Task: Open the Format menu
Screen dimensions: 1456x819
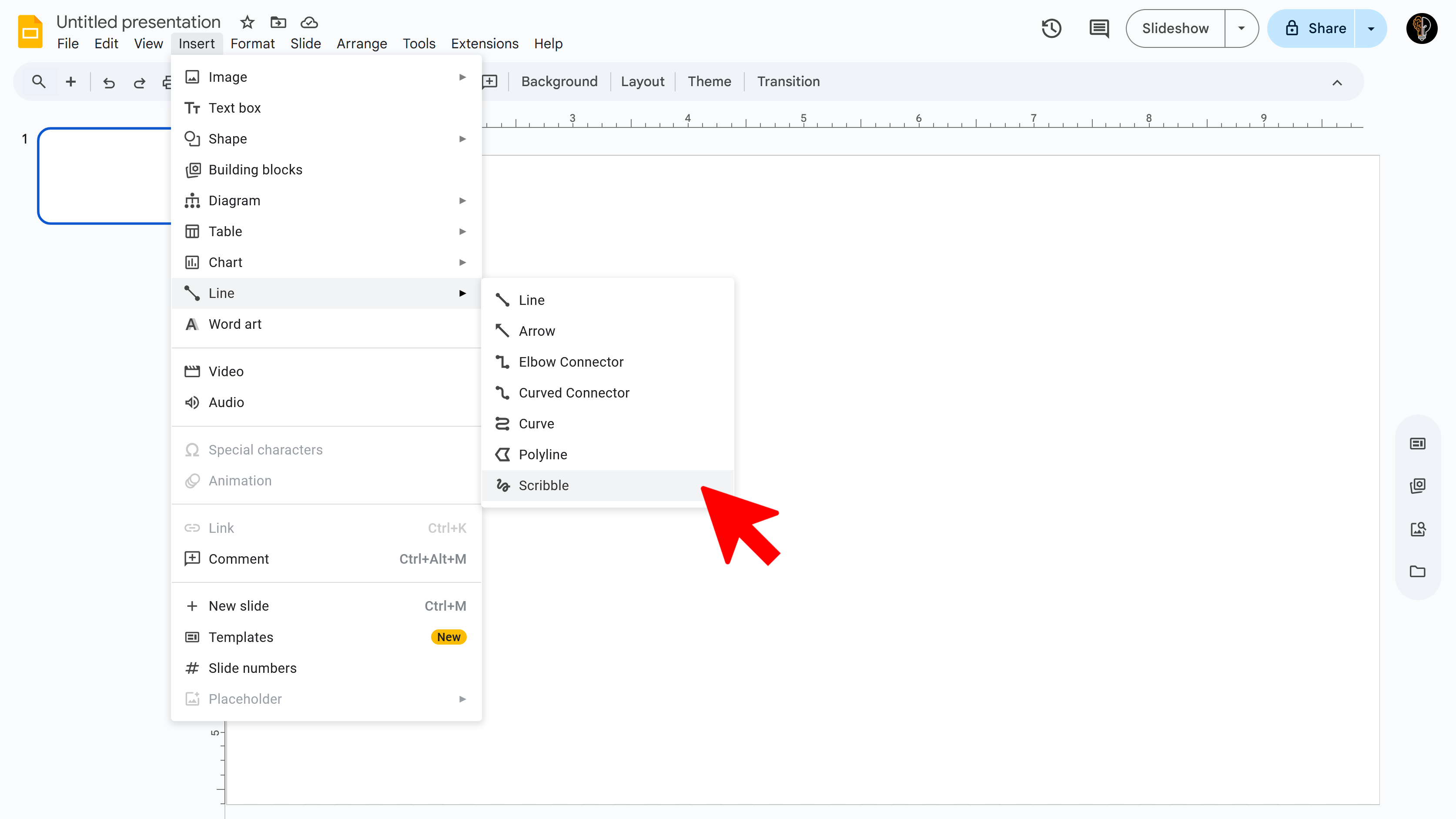Action: coord(252,43)
